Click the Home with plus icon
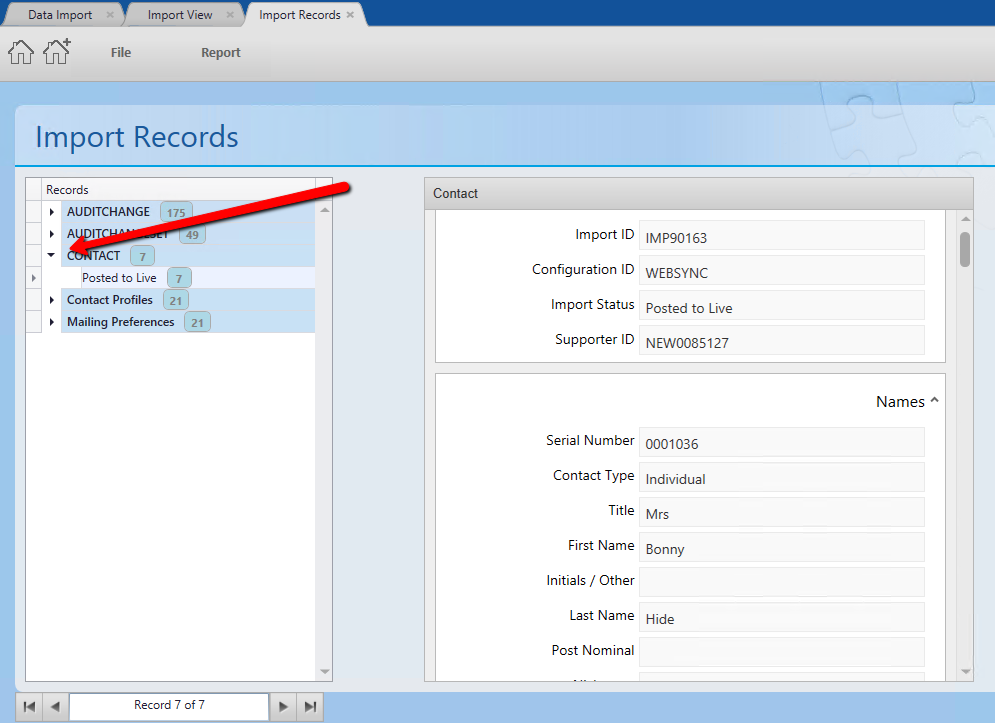Screen dimensions: 995x723 [x=57, y=52]
